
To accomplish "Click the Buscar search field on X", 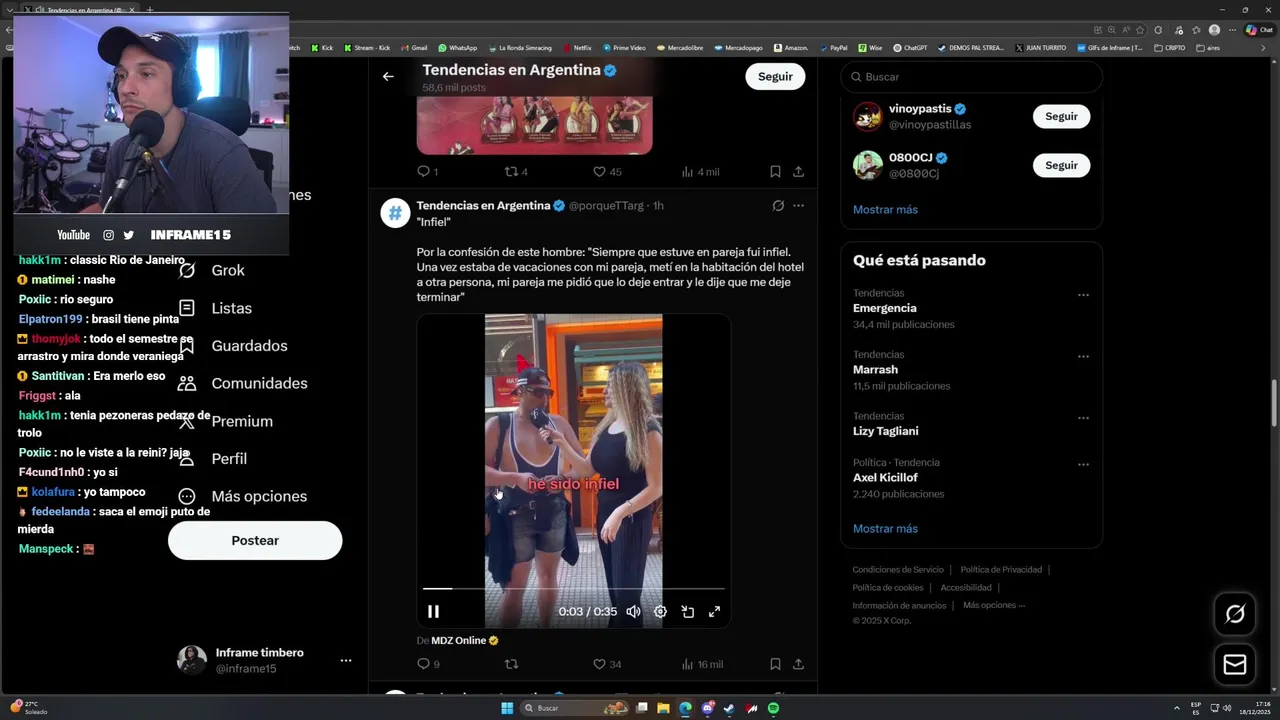I will tap(972, 77).
